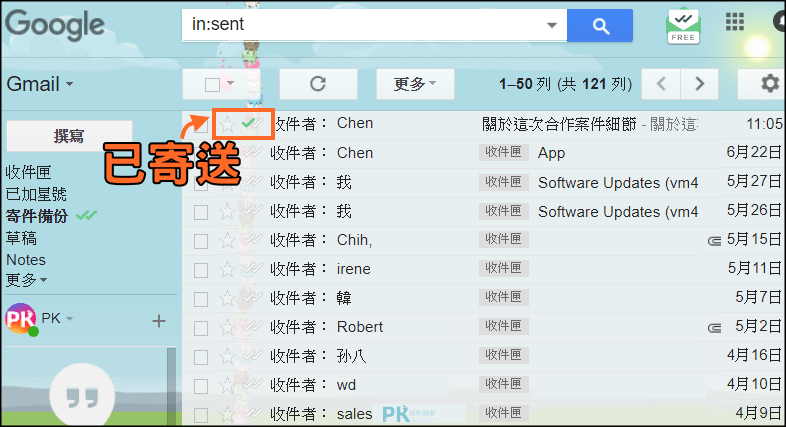The width and height of the screenshot is (786, 427).
Task: Click the PK profile avatar
Action: click(x=21, y=319)
